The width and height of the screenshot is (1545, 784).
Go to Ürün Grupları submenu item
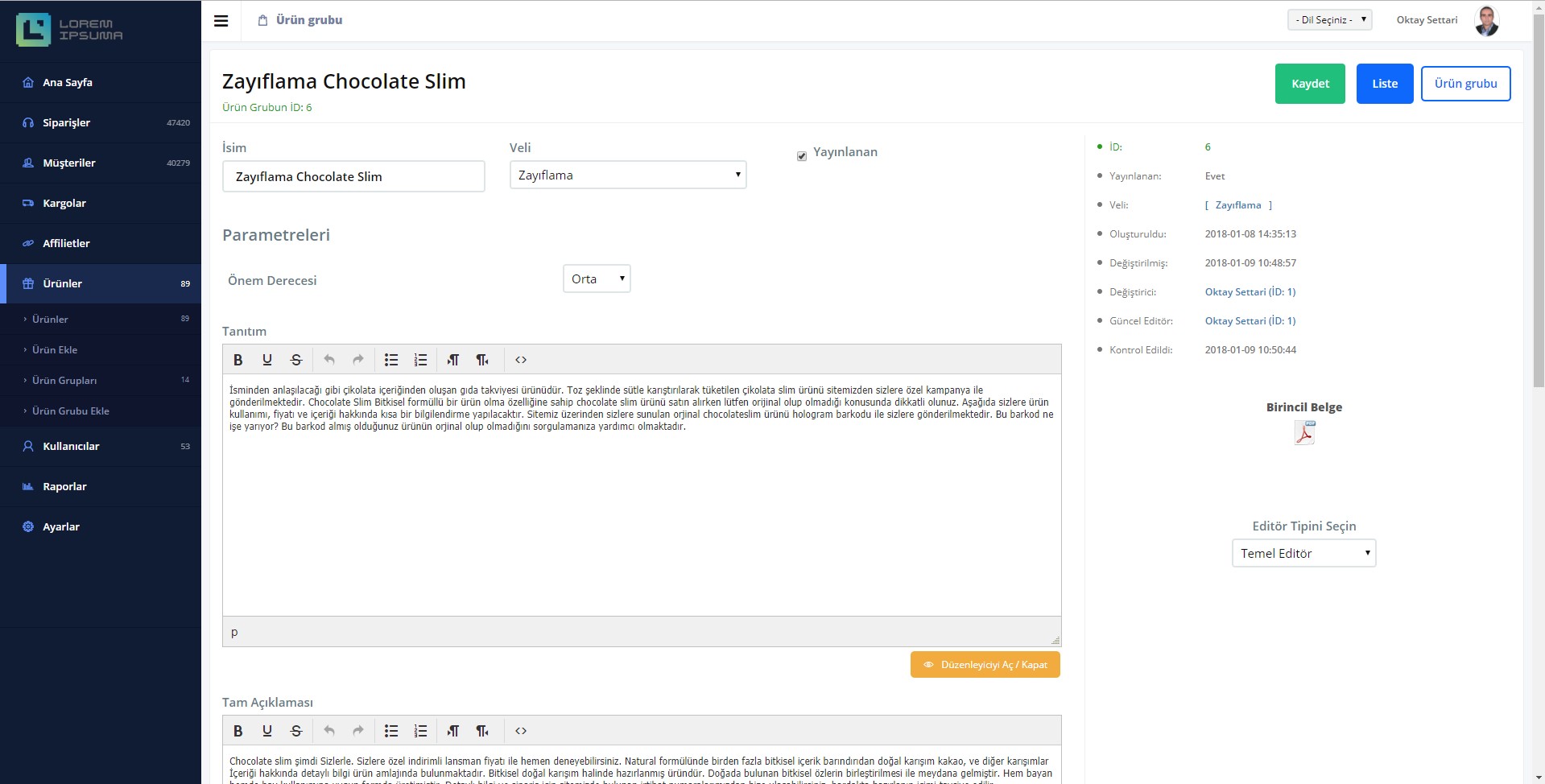(x=64, y=380)
